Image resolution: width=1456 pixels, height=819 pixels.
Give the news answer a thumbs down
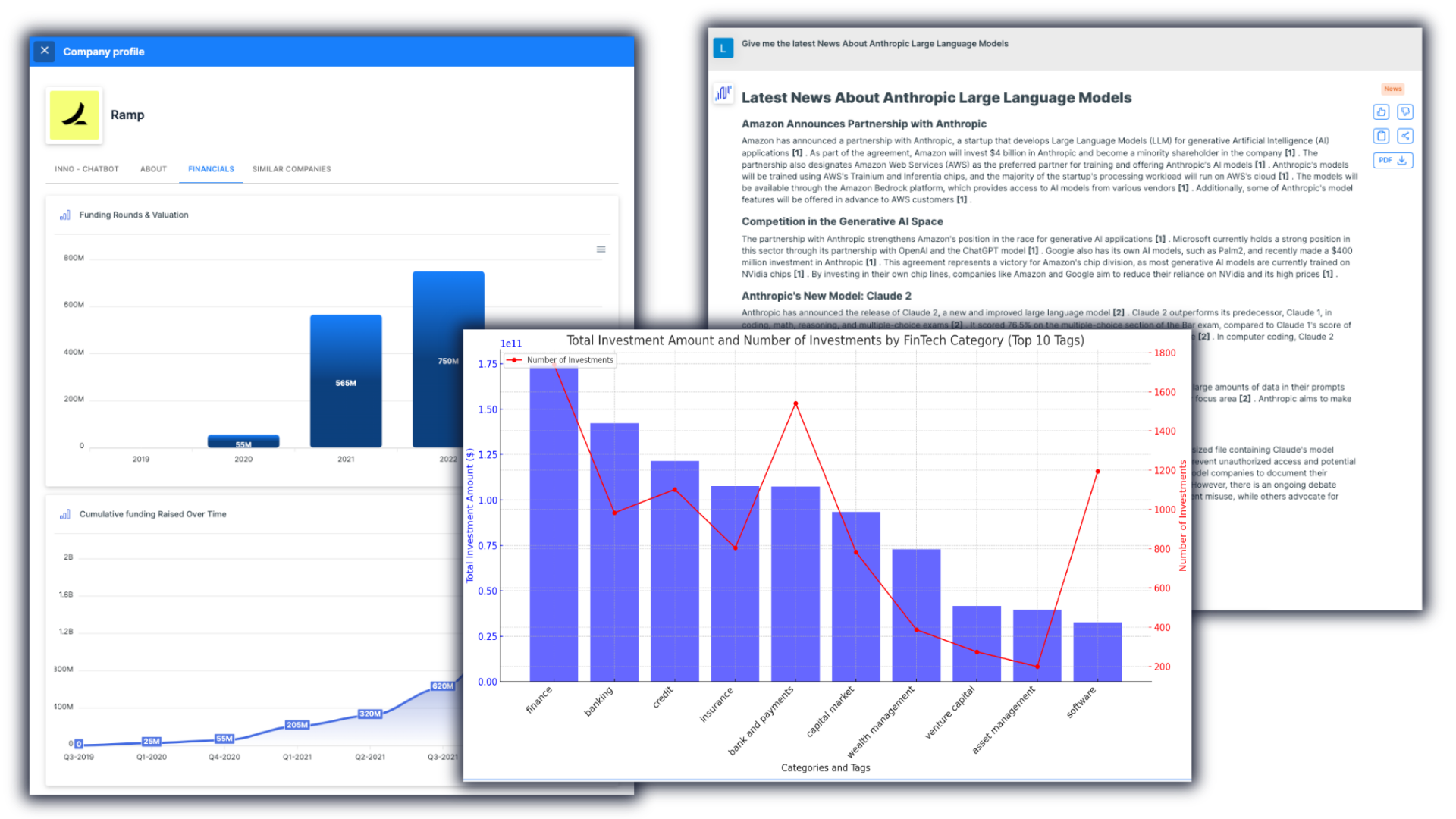click(1405, 112)
